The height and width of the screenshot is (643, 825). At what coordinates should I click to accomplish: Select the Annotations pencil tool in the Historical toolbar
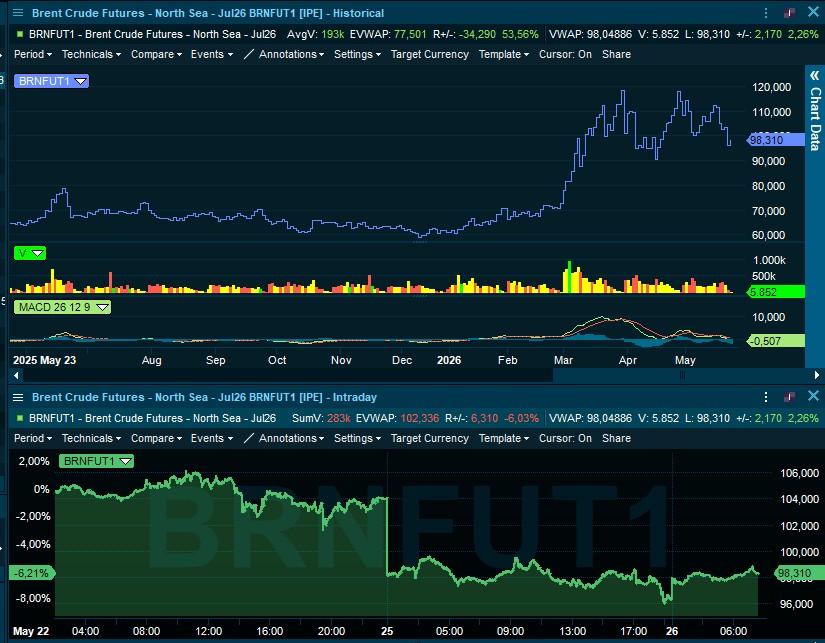(249, 54)
